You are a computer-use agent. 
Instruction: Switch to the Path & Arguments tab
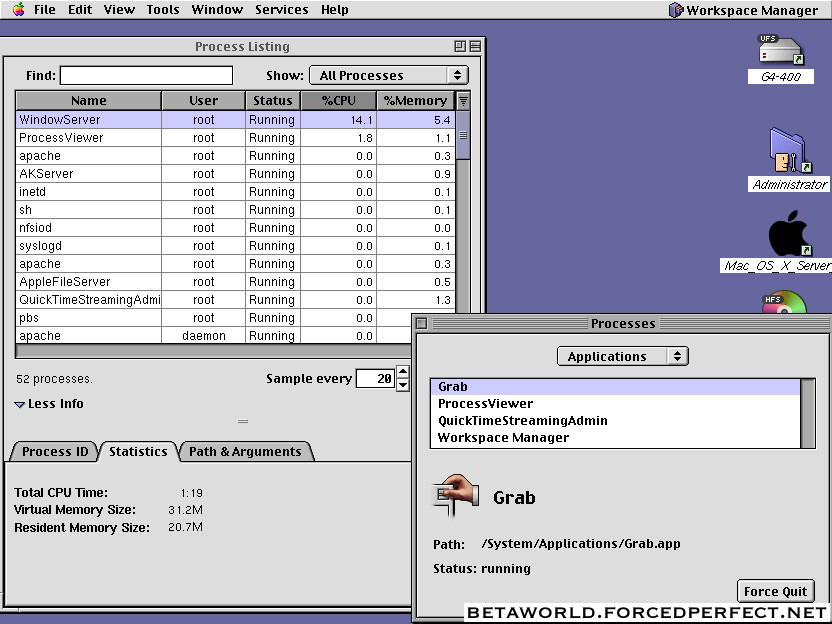click(245, 452)
